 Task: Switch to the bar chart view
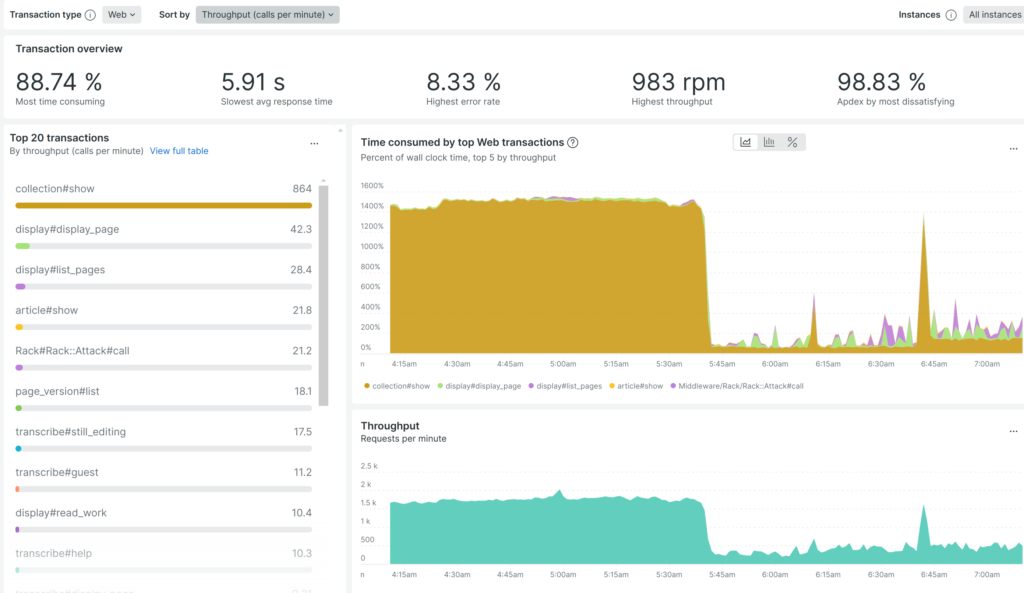tap(769, 142)
